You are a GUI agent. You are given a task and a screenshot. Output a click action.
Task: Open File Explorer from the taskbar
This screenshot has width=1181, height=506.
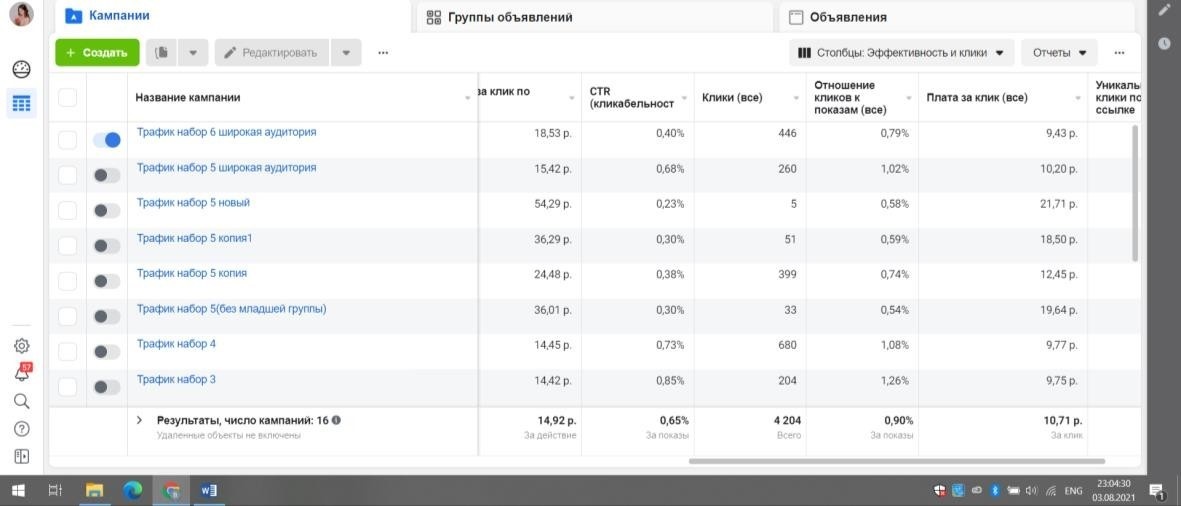point(94,491)
